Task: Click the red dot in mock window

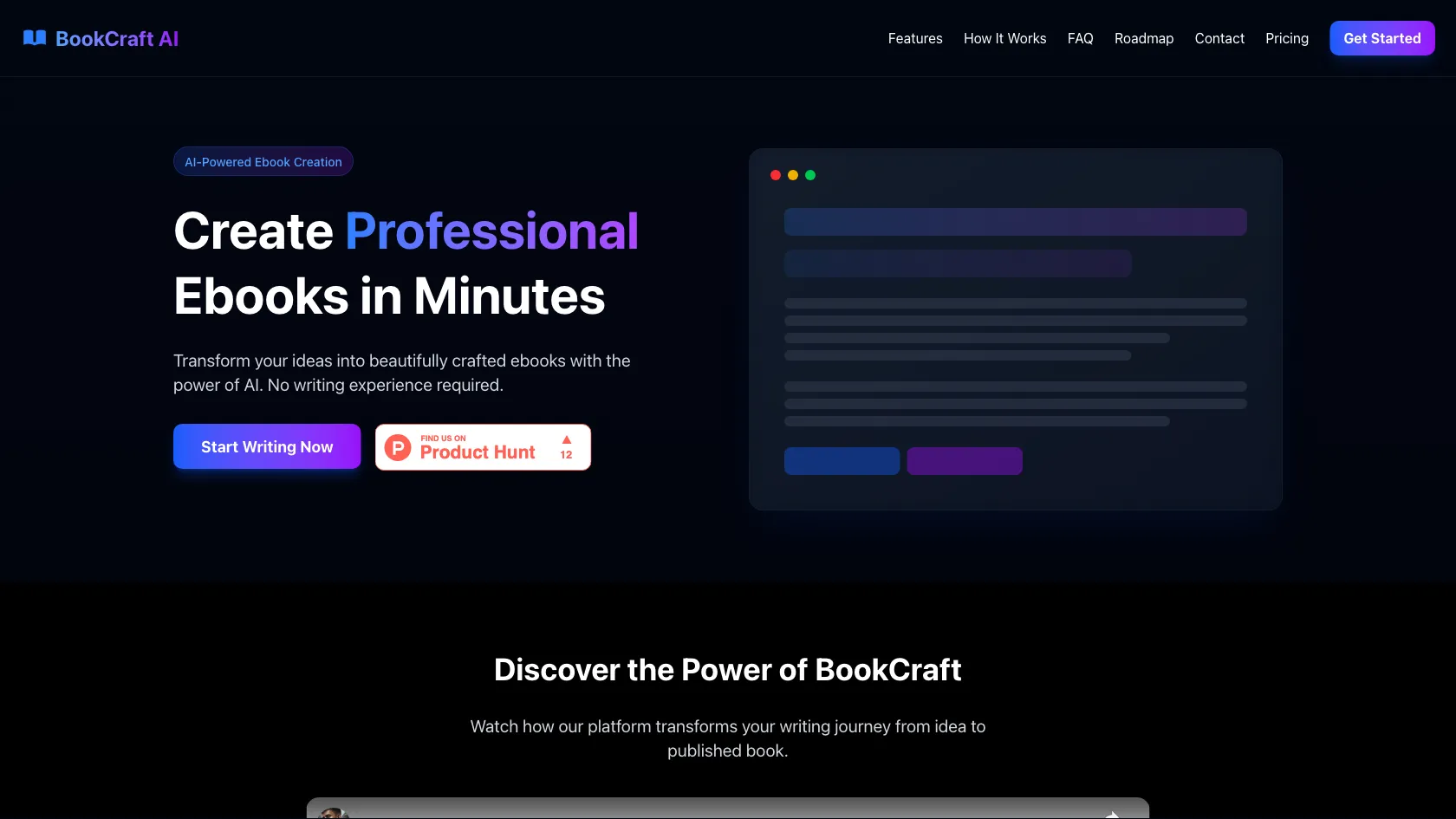Action: [x=776, y=175]
